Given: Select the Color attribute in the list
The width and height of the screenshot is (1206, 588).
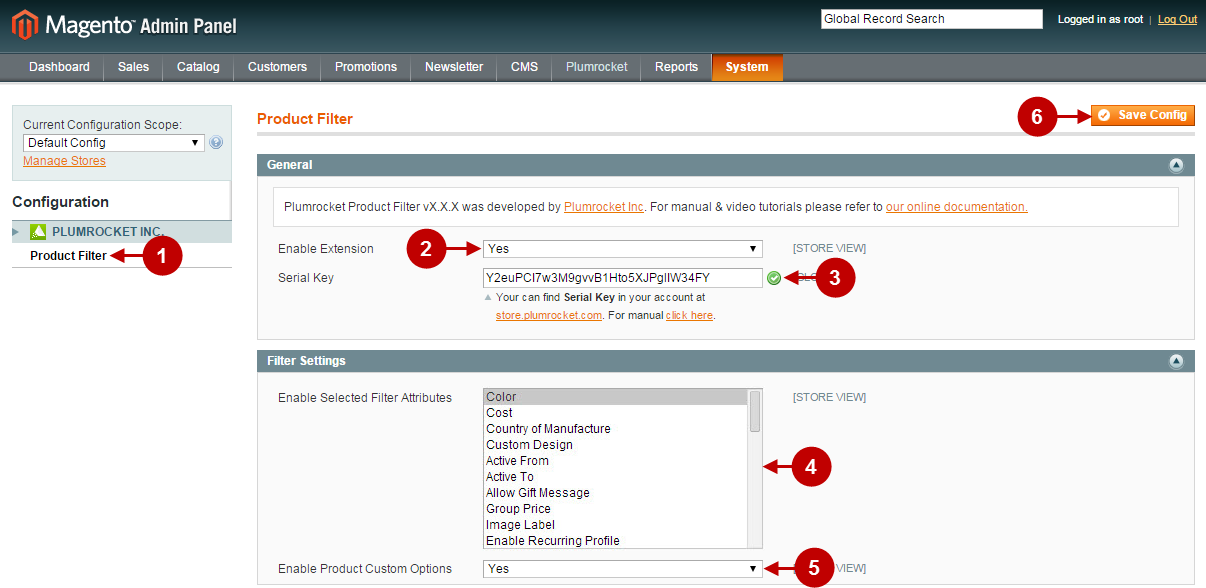Looking at the screenshot, I should [616, 397].
